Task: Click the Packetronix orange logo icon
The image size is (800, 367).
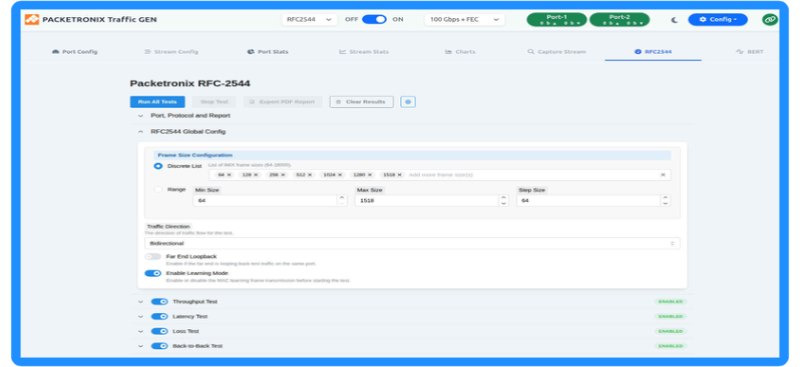Action: [32, 19]
